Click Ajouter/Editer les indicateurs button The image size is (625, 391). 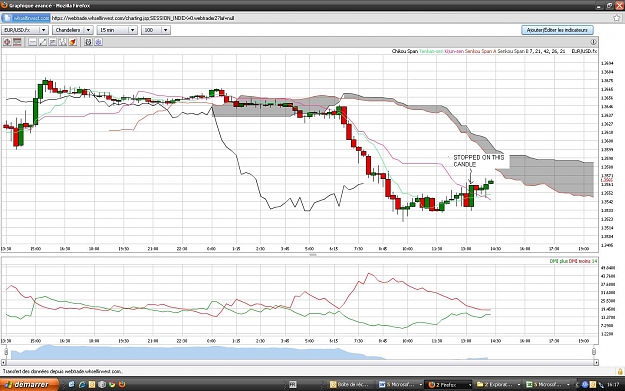click(x=557, y=30)
